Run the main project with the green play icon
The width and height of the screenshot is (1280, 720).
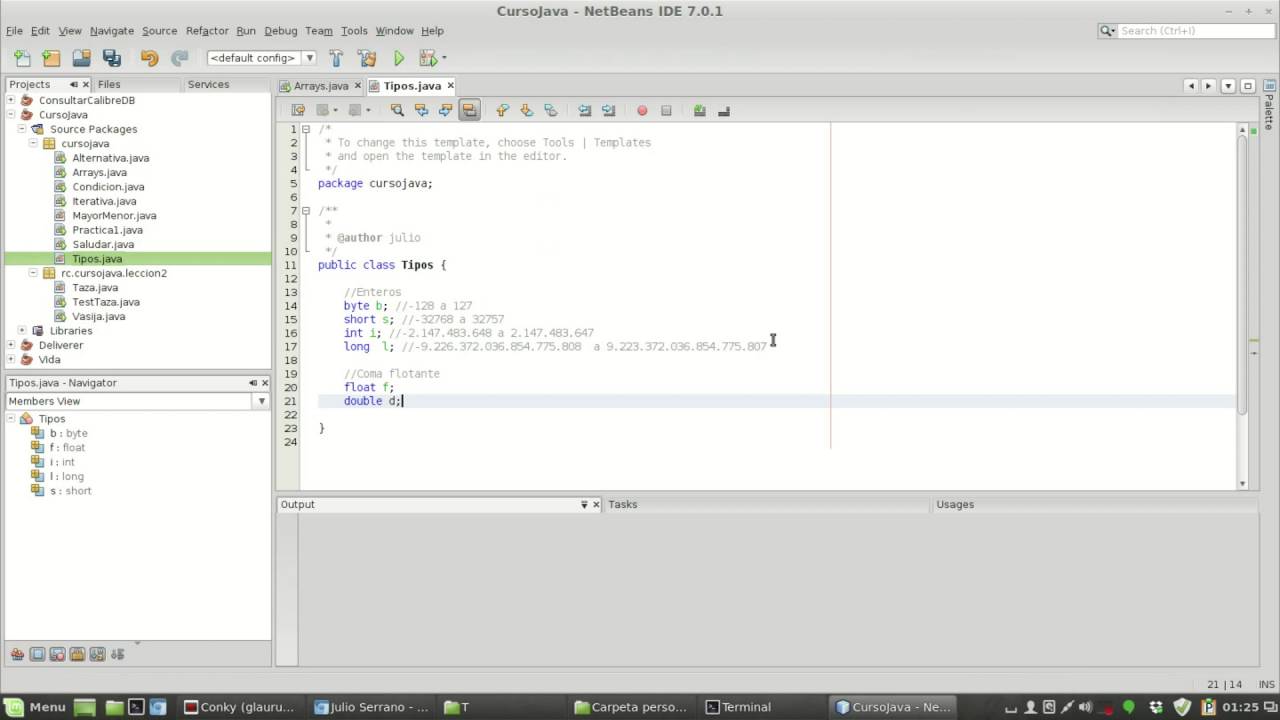click(x=399, y=58)
